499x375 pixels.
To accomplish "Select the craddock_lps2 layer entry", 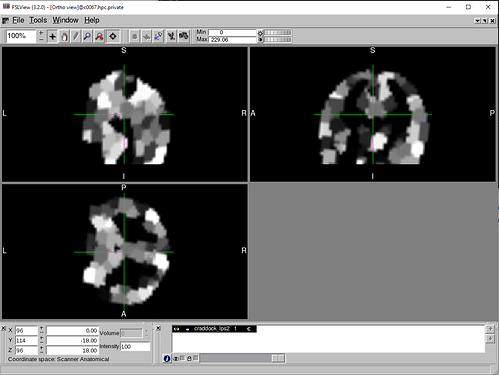I will 214,329.
